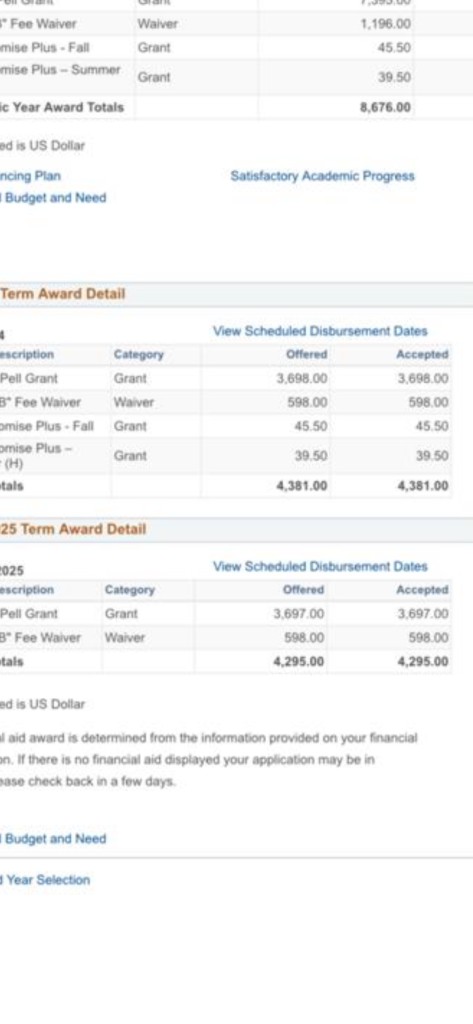Select Accepted column header in 2025 term table

coord(422,590)
